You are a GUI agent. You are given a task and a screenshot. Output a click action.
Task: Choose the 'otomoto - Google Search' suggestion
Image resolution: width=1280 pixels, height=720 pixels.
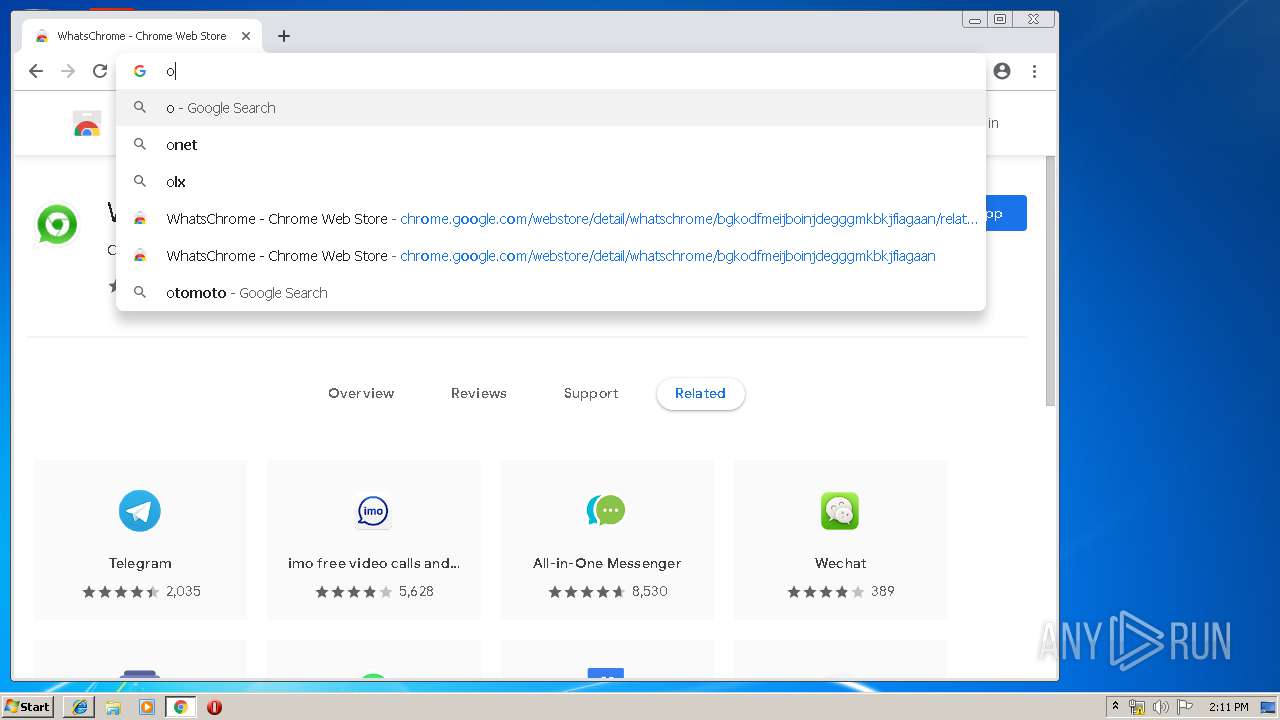(551, 293)
